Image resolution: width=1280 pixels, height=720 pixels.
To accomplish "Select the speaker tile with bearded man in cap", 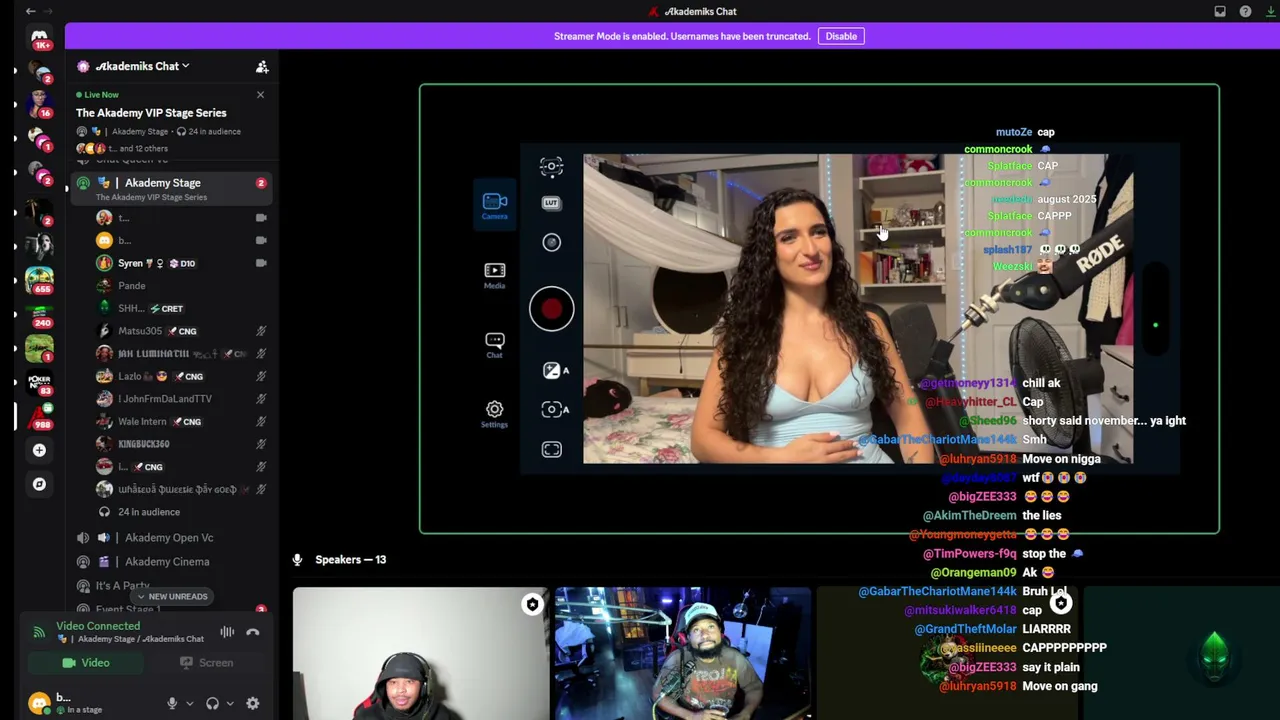I will click(x=683, y=654).
